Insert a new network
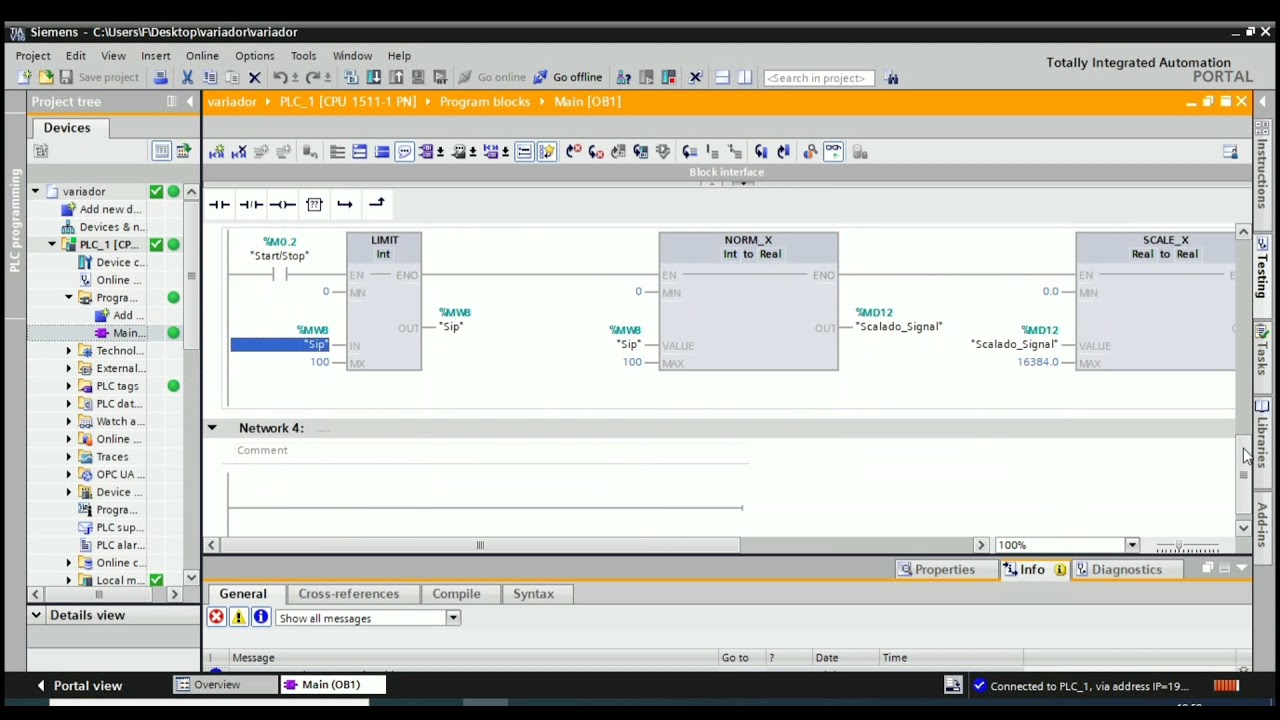 [216, 152]
